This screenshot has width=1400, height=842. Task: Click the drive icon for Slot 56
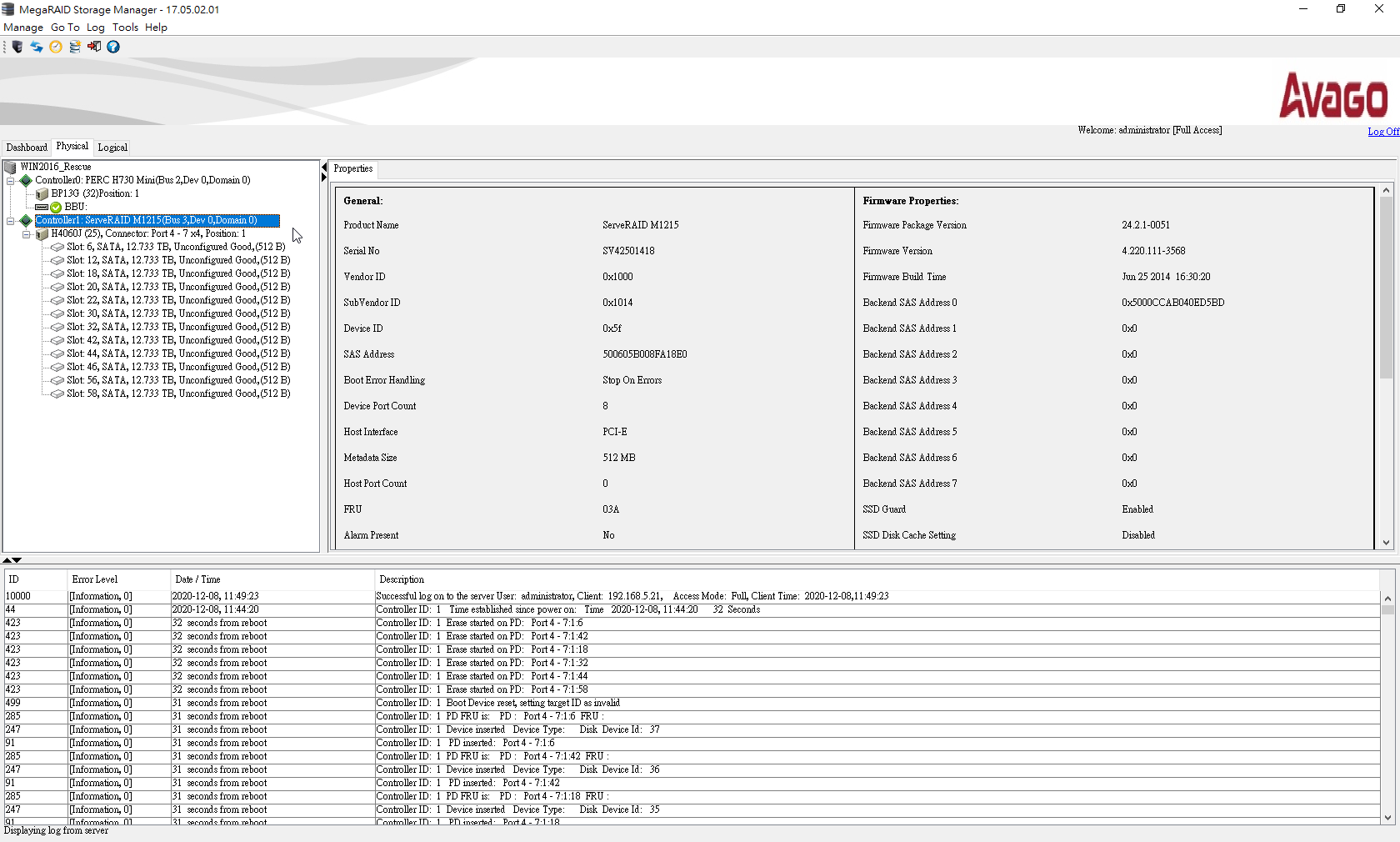[57, 380]
